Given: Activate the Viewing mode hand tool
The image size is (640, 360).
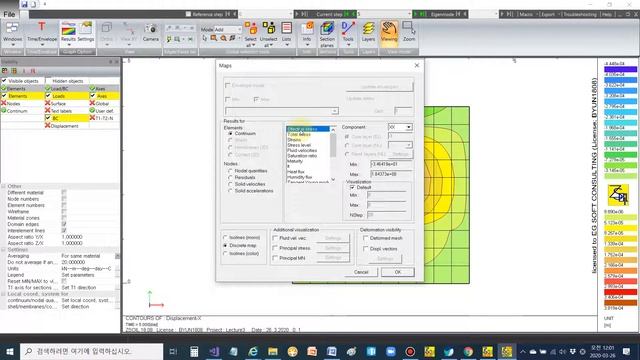Looking at the screenshot, I should click(389, 33).
